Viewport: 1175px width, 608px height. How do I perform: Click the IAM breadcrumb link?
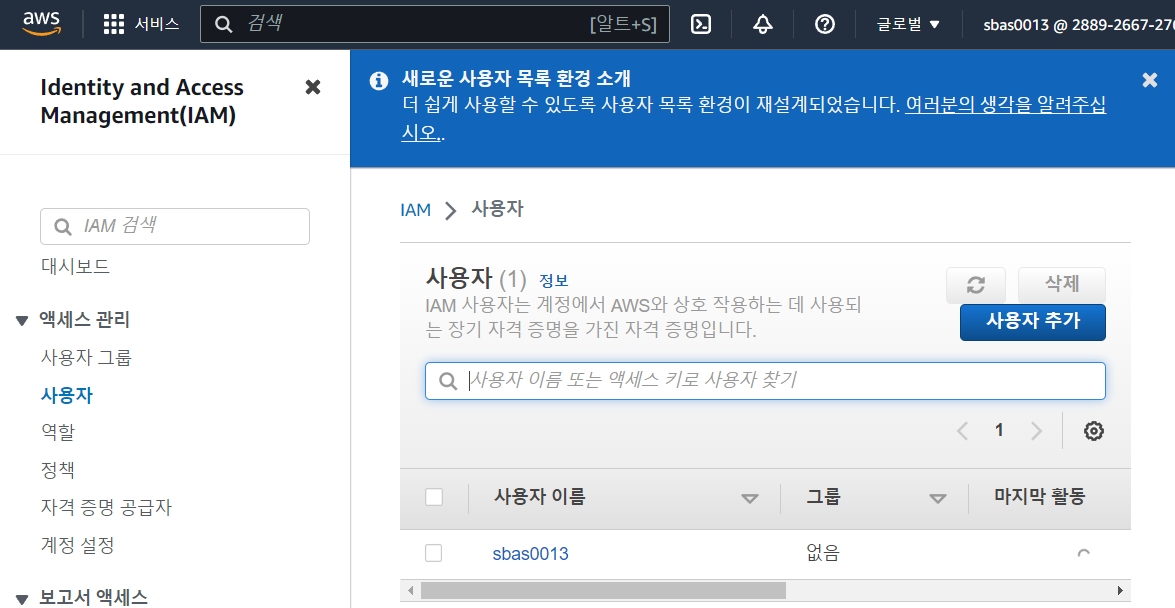point(415,210)
